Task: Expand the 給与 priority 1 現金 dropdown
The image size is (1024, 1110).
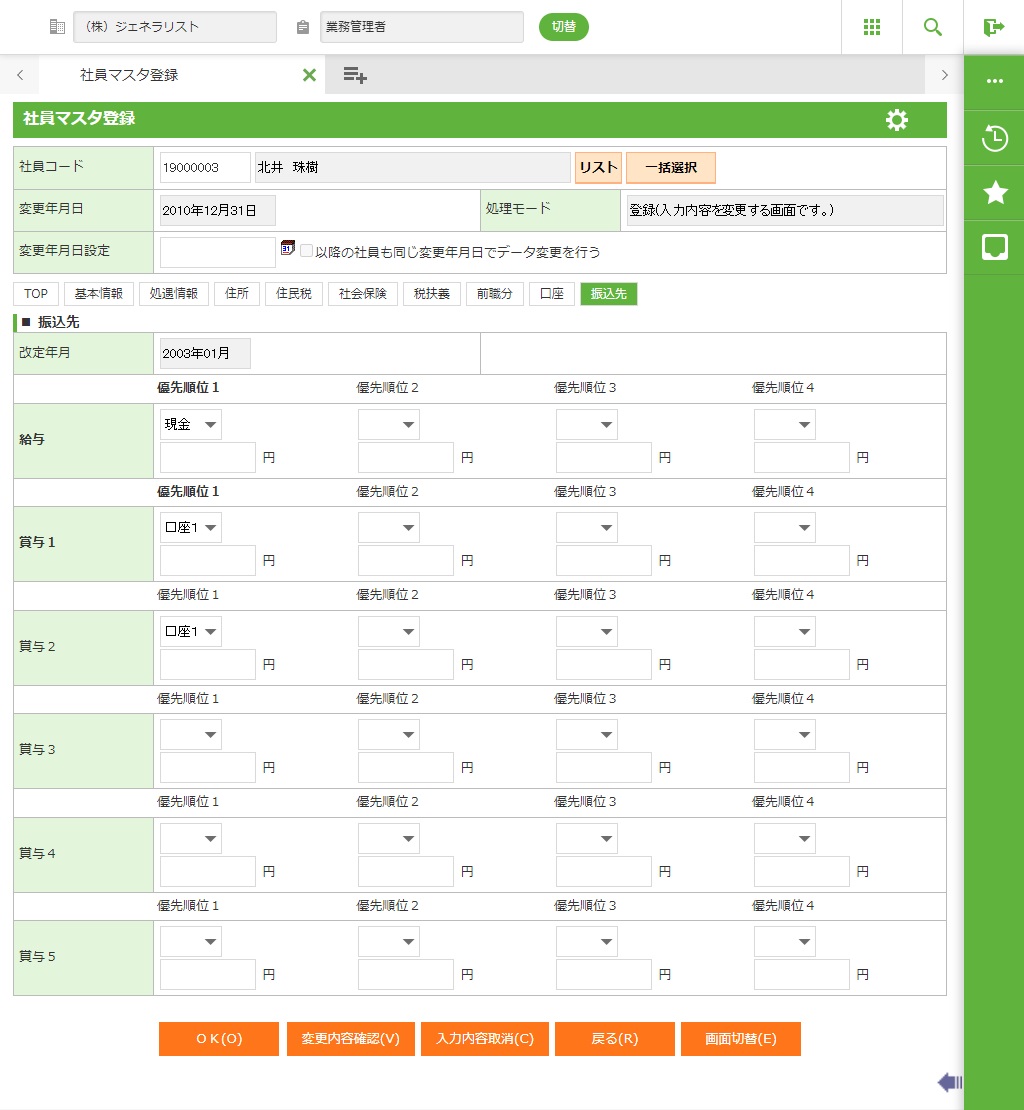Action: (191, 425)
